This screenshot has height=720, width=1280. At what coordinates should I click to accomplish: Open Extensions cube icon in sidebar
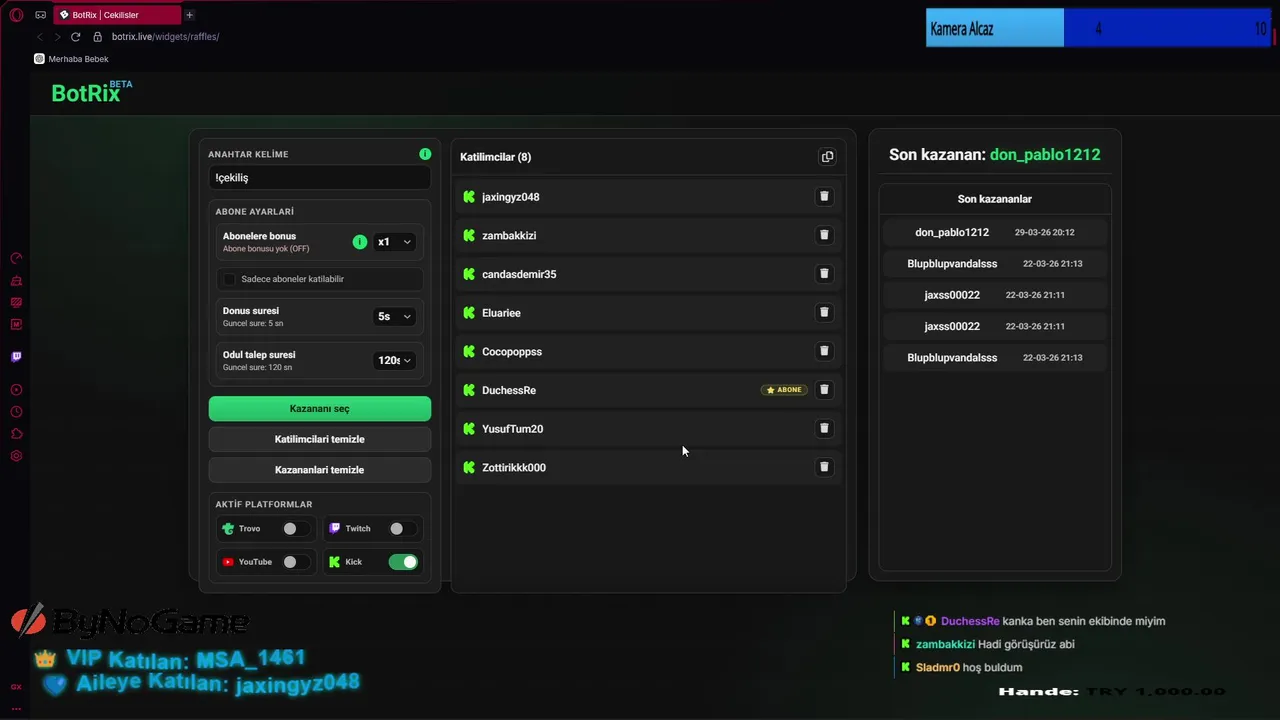click(x=16, y=434)
